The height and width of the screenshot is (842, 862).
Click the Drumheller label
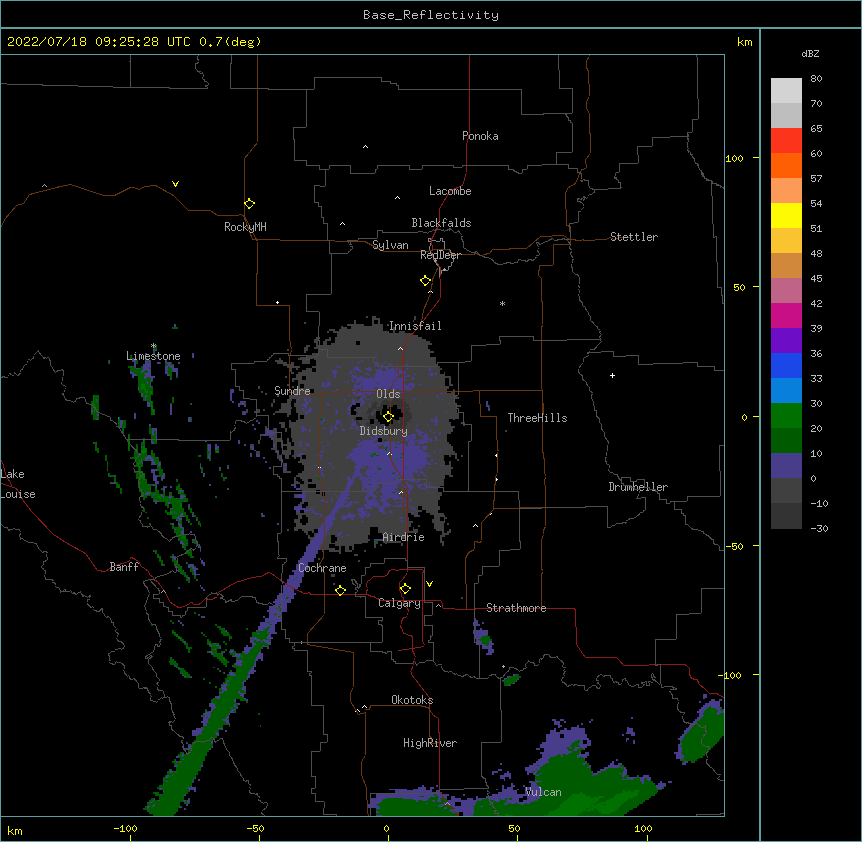[638, 487]
